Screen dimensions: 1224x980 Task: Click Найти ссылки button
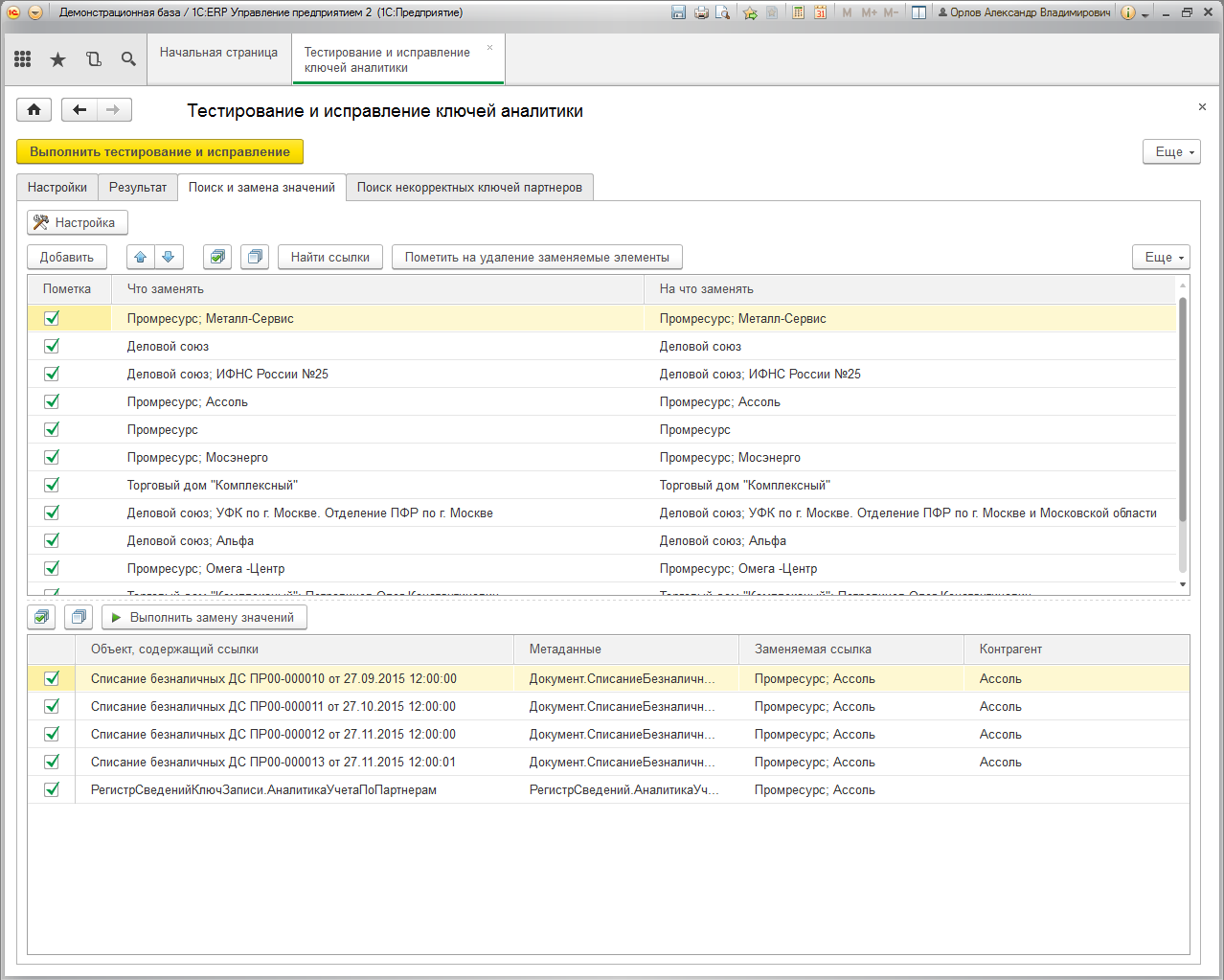click(330, 257)
